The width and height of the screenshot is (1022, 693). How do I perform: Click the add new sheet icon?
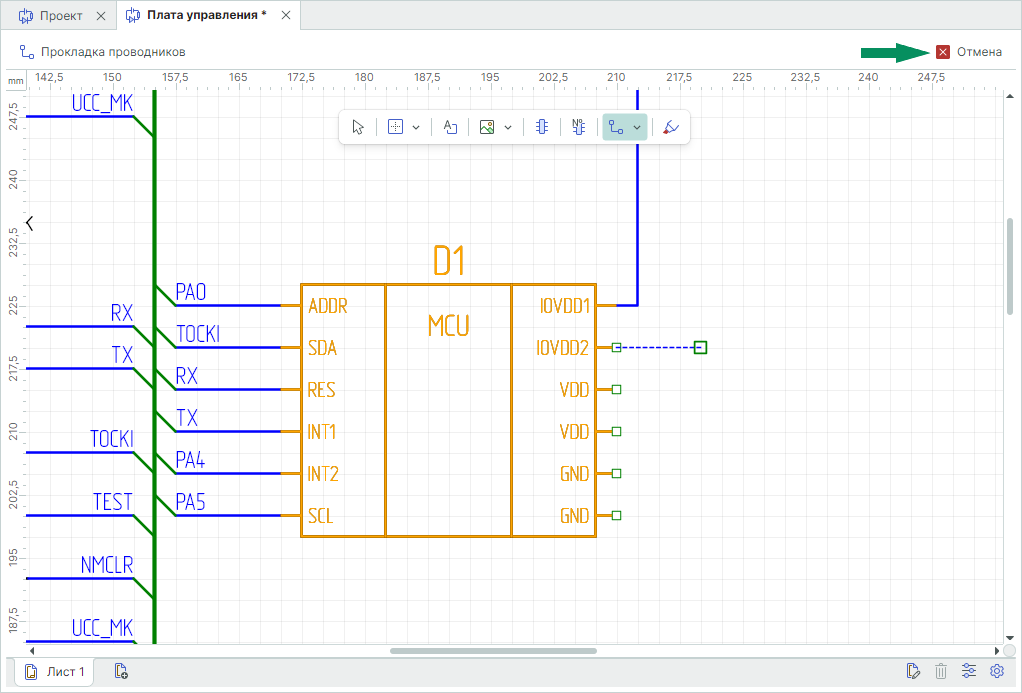[x=121, y=671]
